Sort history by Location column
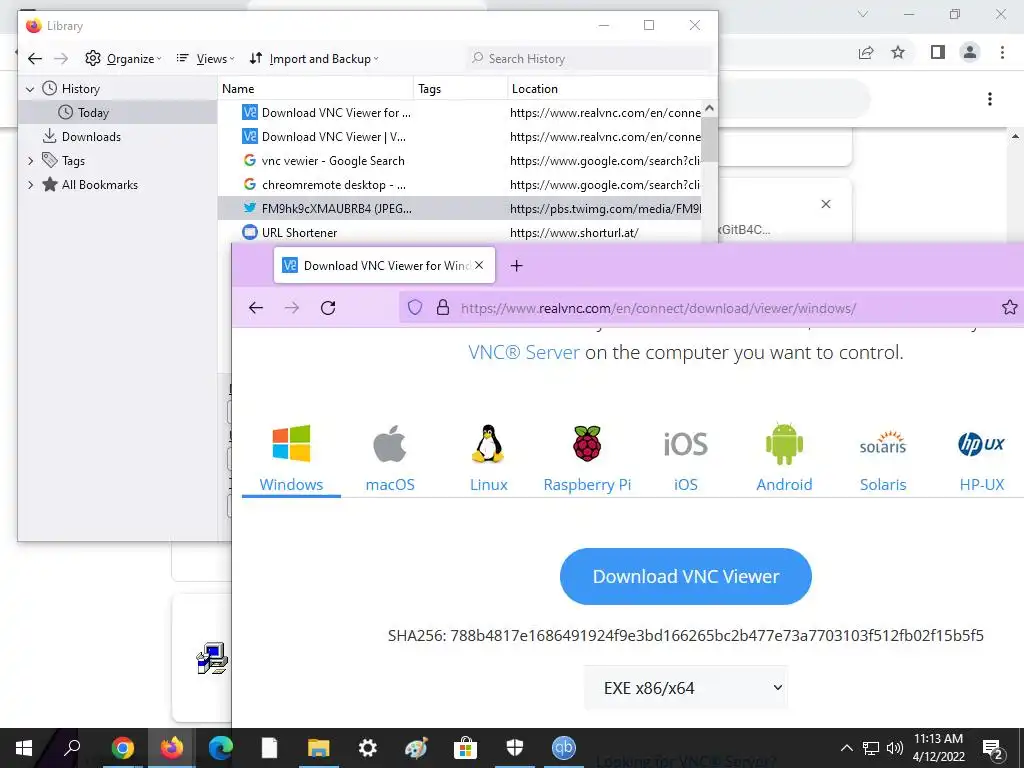The image size is (1024, 768). (x=612, y=89)
